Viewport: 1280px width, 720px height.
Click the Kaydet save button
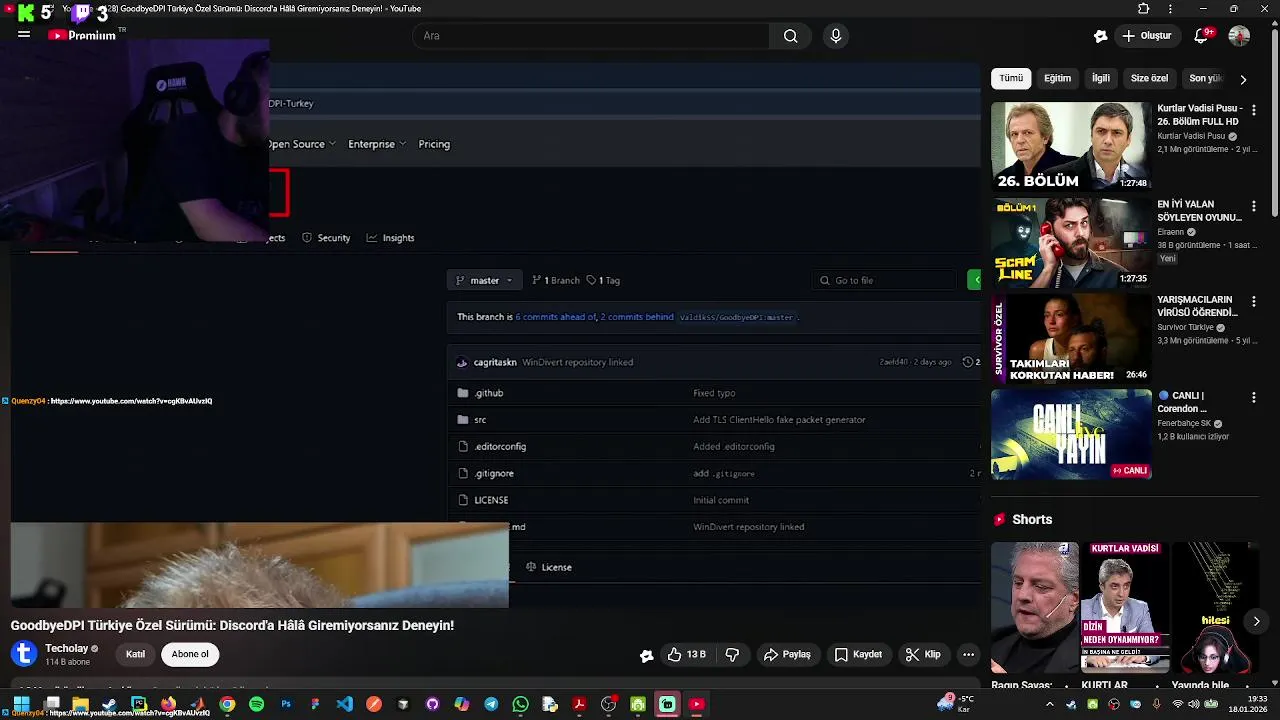[x=858, y=654]
